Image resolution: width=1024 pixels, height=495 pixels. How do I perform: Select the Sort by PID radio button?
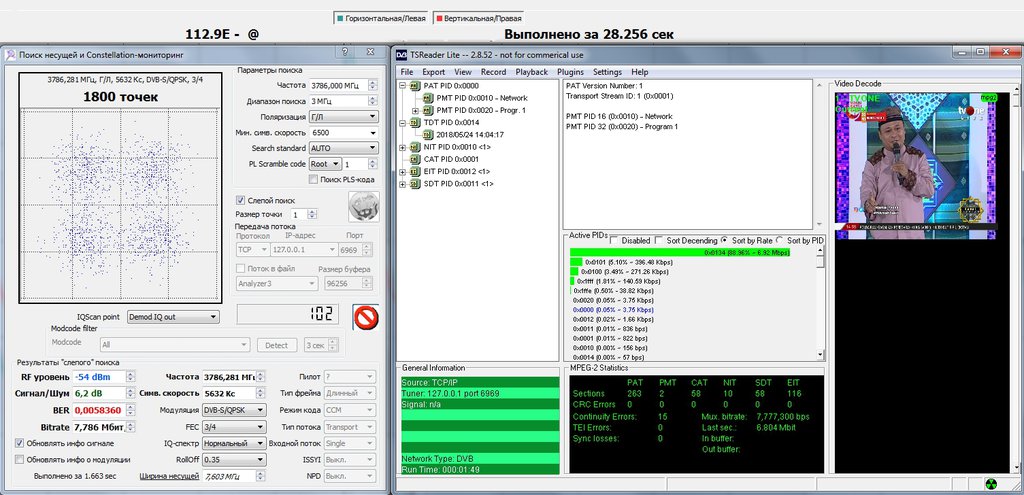780,241
